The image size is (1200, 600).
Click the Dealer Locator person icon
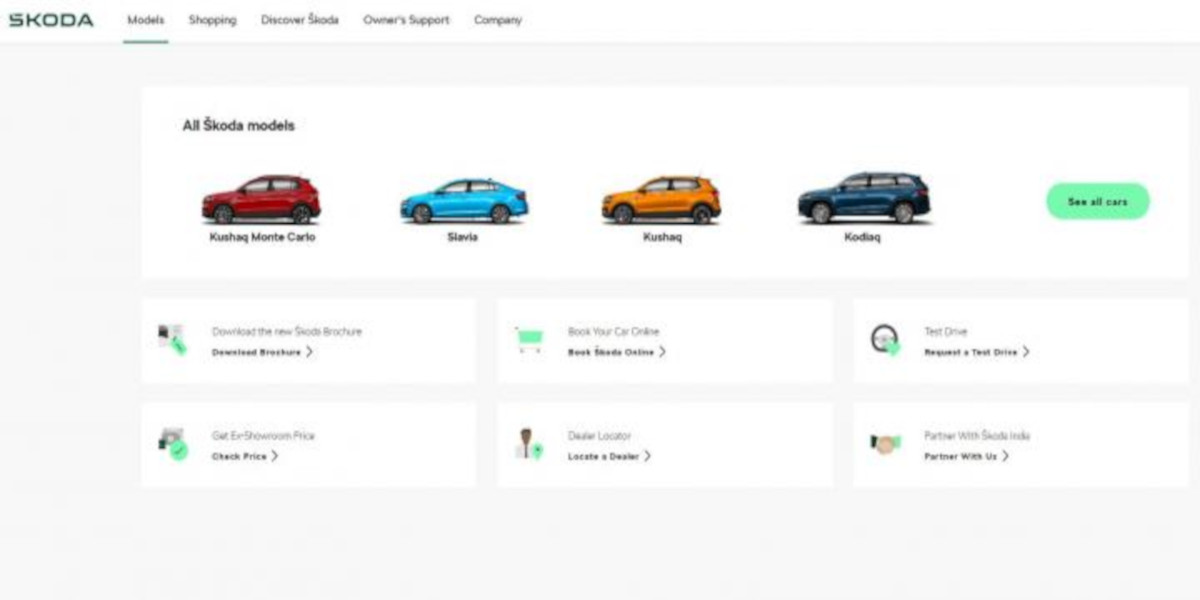pyautogui.click(x=528, y=444)
